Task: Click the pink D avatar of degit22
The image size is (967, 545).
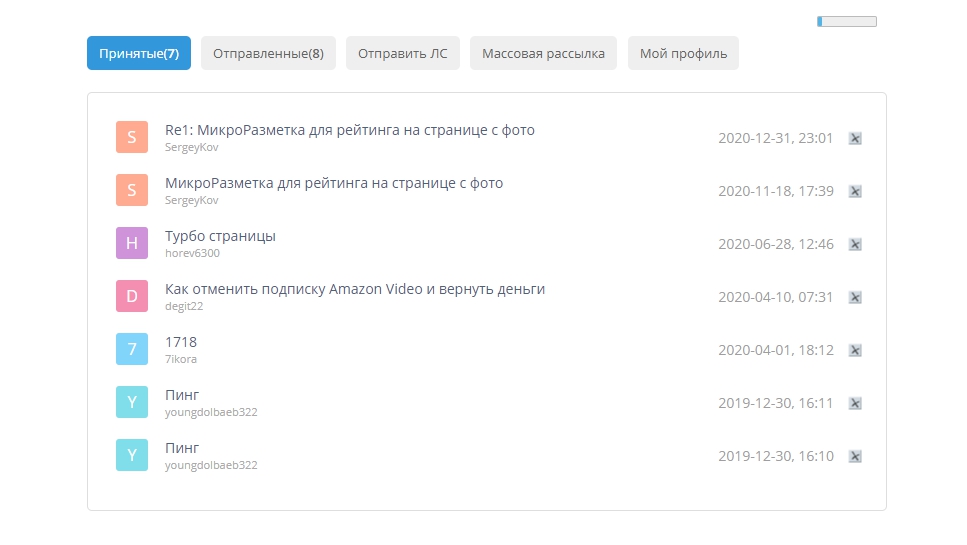Action: coord(132,296)
